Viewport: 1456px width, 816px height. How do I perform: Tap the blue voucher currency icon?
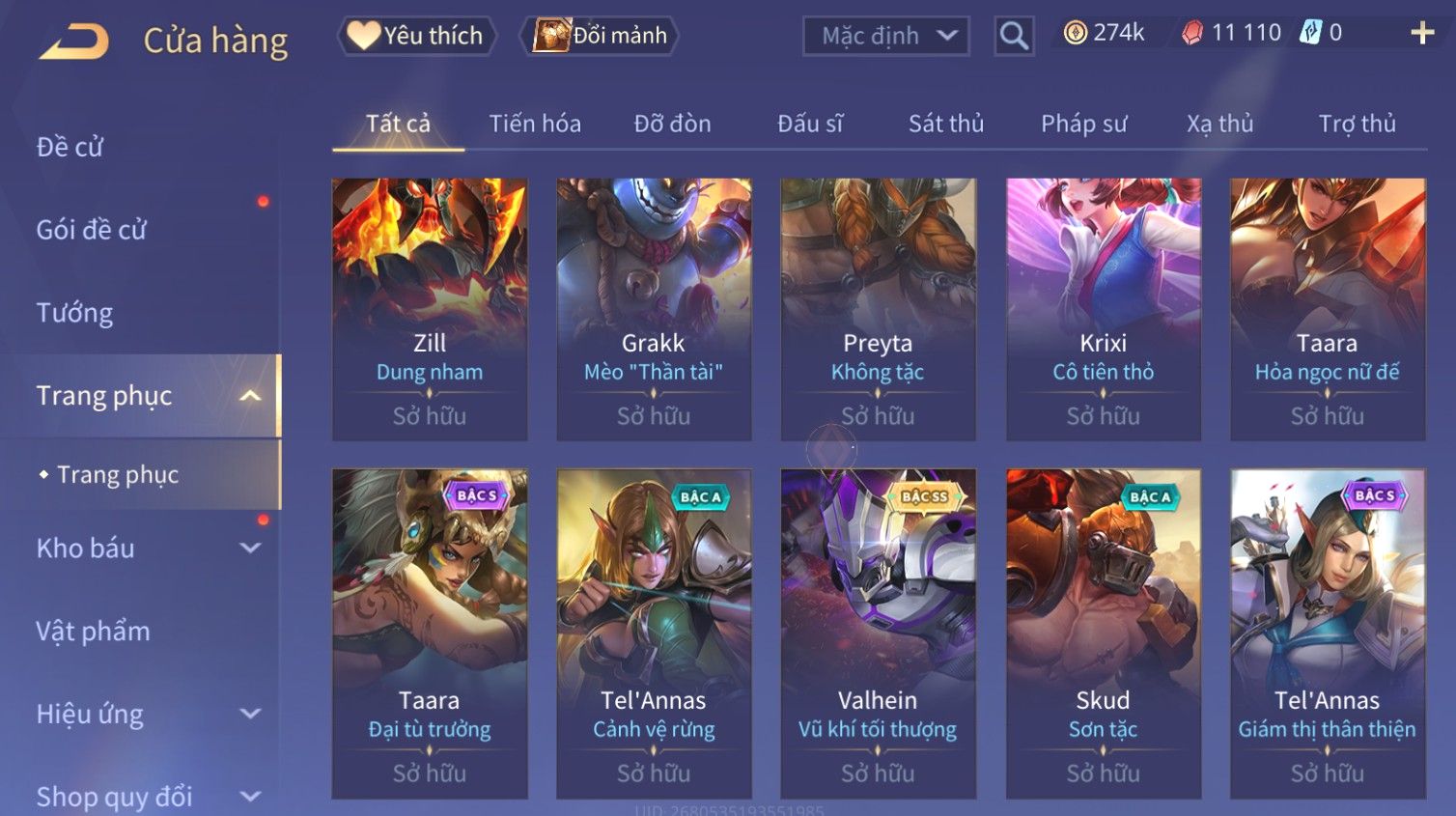click(1309, 33)
